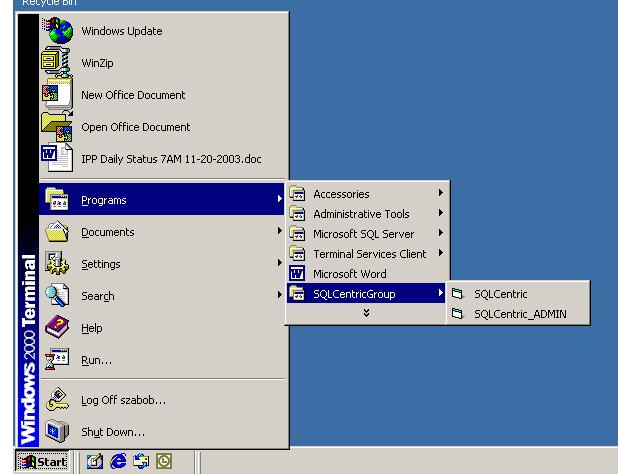Click the Open Office Document folder icon
618x474 pixels.
tap(57, 126)
